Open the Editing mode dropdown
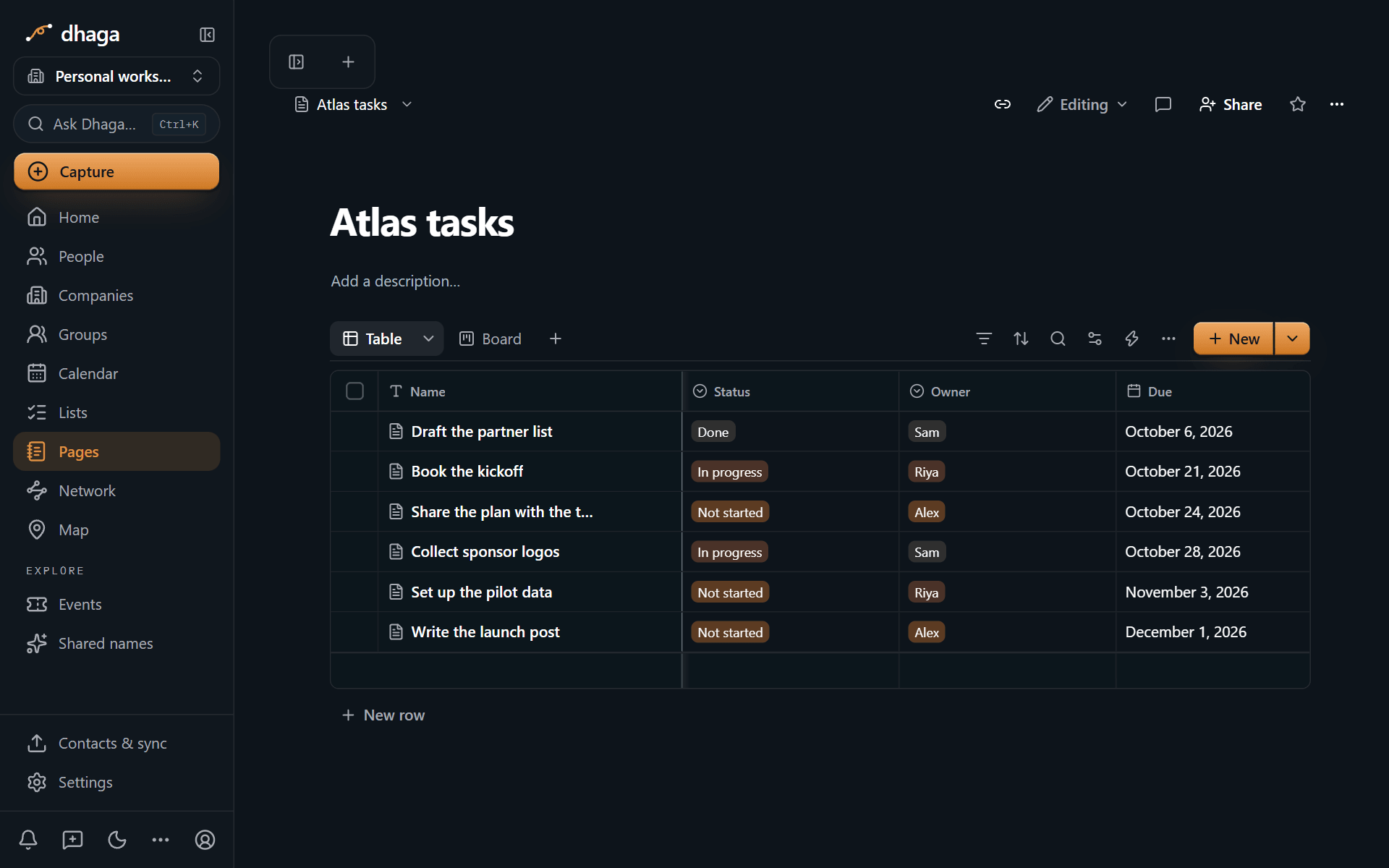The width and height of the screenshot is (1389, 868). (x=1082, y=104)
